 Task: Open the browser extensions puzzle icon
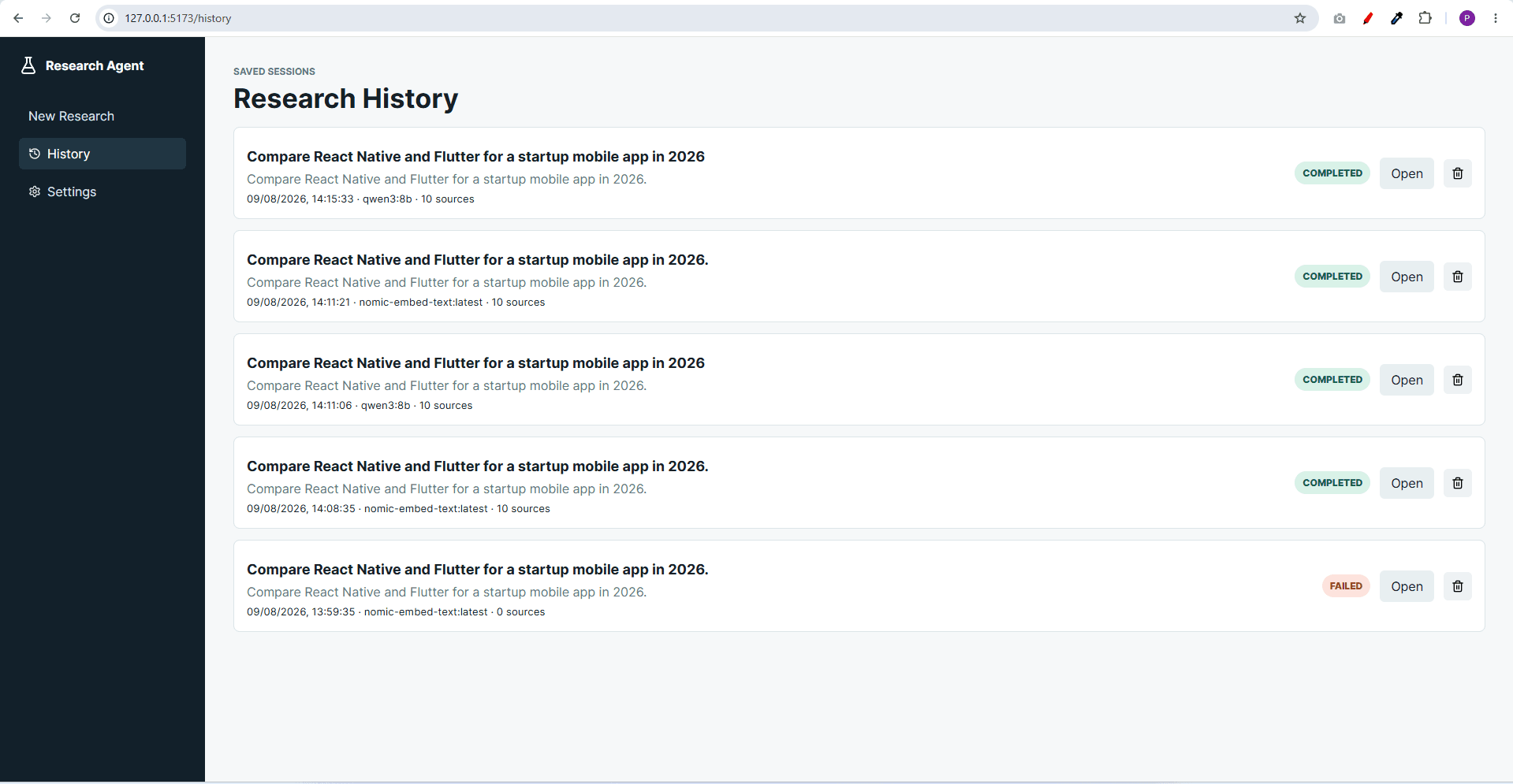[x=1425, y=18]
